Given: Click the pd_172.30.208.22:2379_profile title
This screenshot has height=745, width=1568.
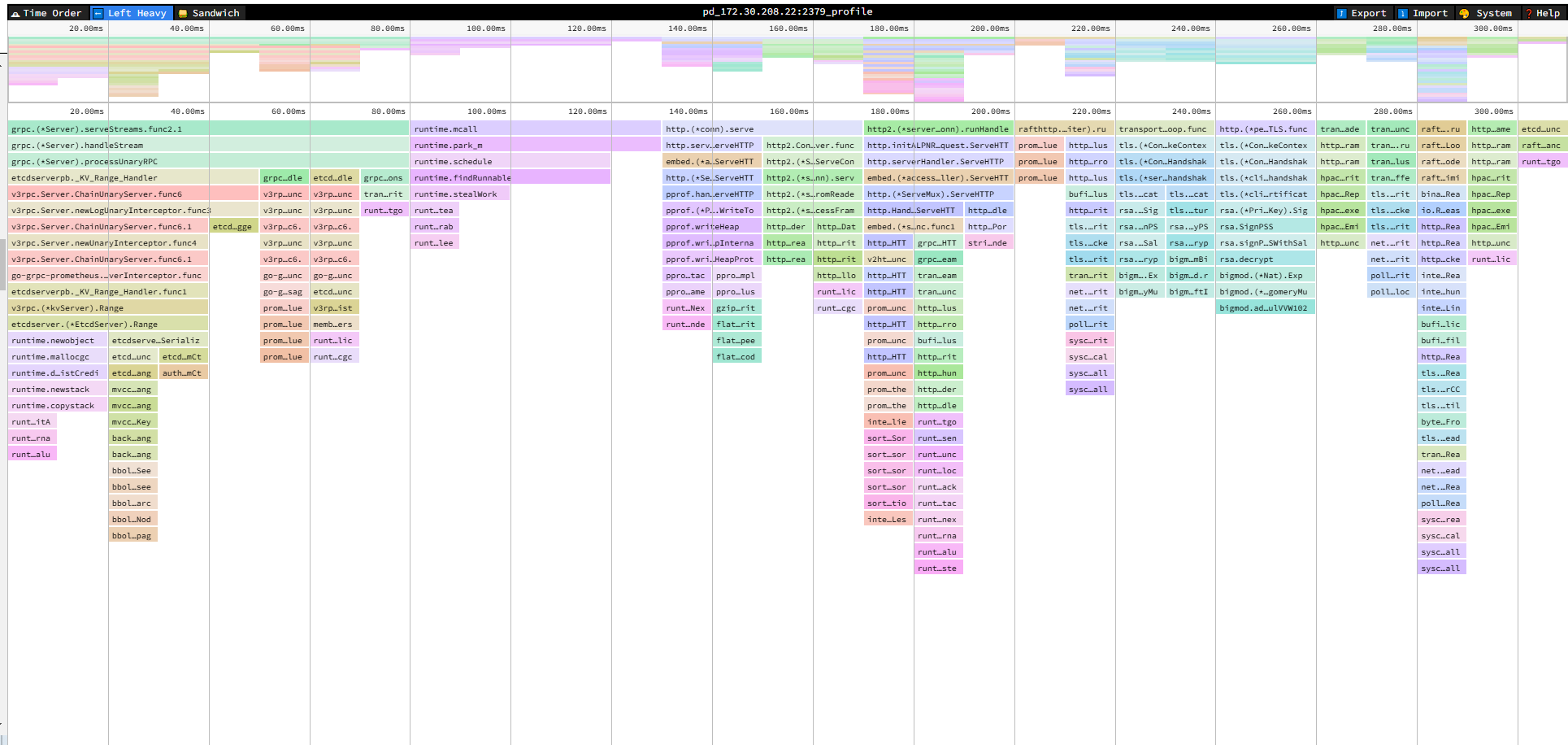Looking at the screenshot, I should 788,11.
